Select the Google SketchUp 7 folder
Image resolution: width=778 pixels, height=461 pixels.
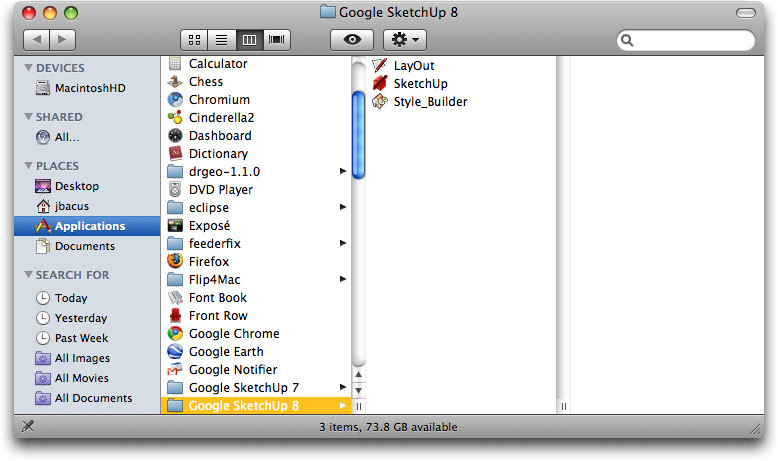(x=256, y=387)
